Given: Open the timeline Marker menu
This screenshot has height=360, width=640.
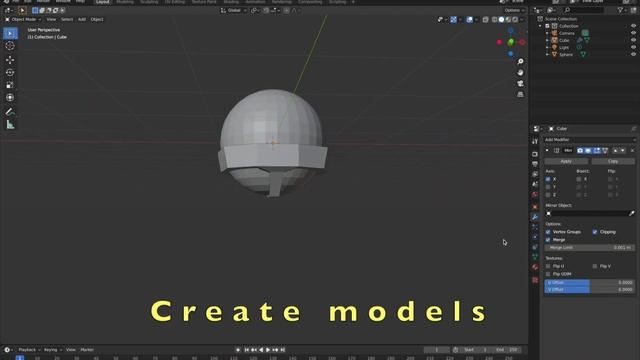Looking at the screenshot, I should pyautogui.click(x=87, y=350).
